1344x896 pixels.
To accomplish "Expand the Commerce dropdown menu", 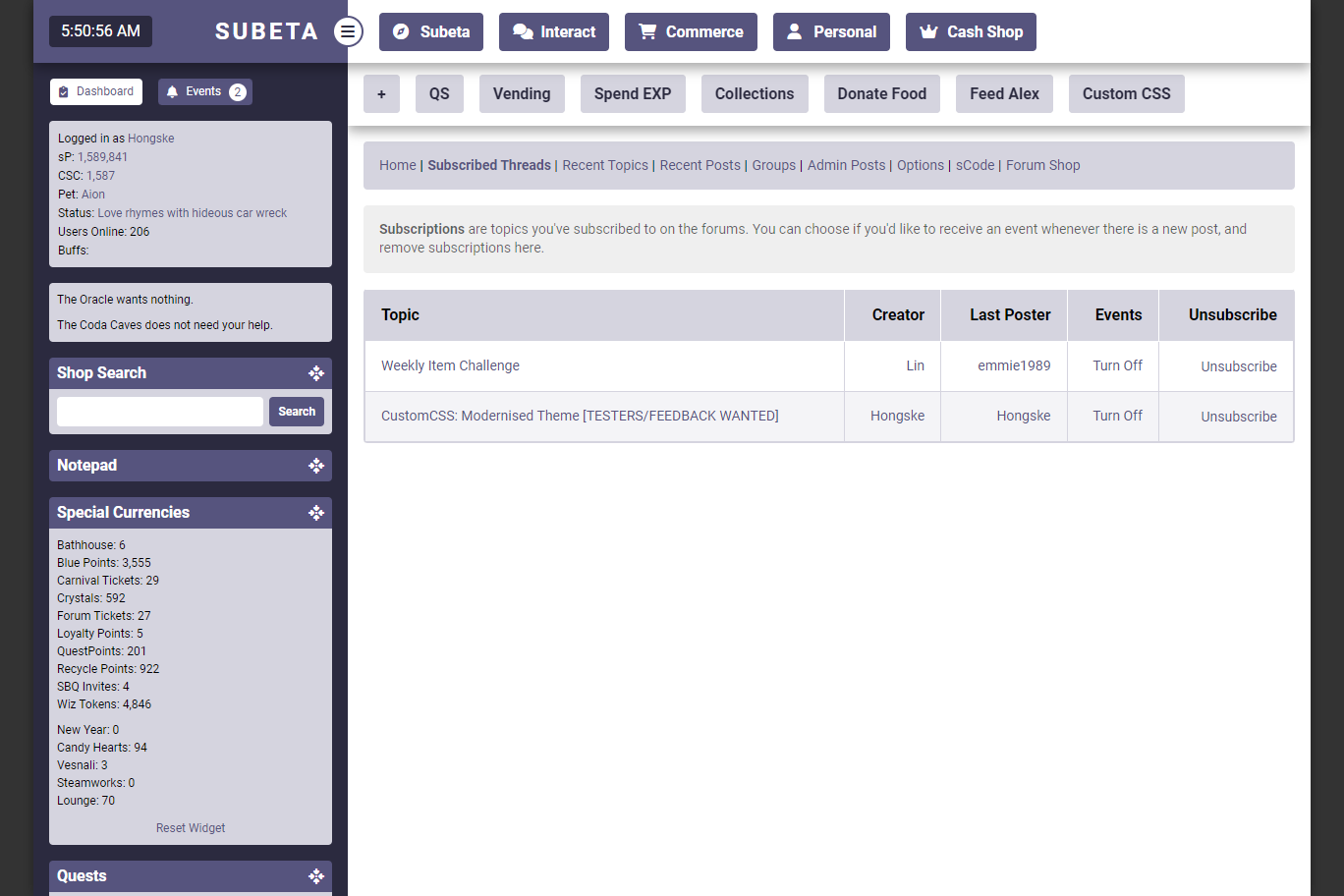I will [691, 31].
